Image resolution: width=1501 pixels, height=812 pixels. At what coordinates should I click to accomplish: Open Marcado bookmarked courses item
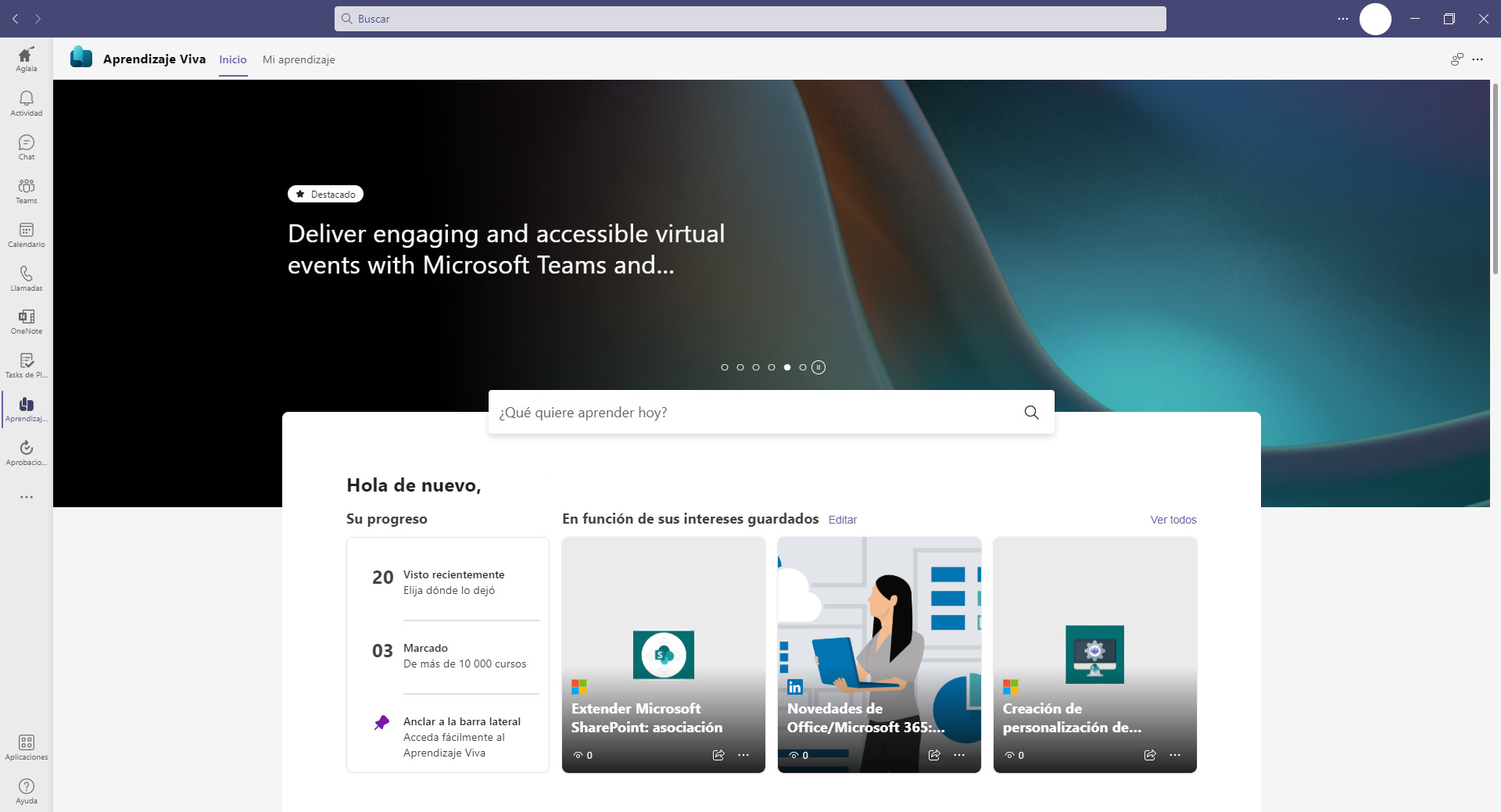[448, 656]
